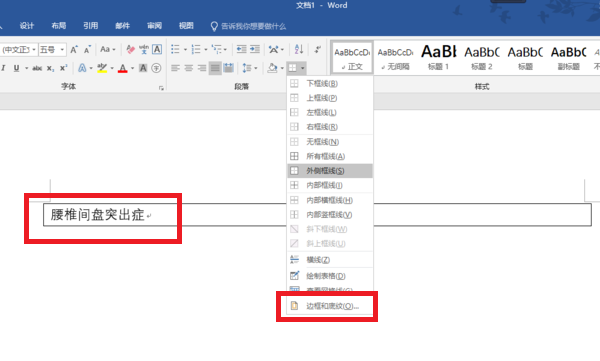Toggle Underline formatting
The height and width of the screenshot is (361, 600).
[16, 68]
